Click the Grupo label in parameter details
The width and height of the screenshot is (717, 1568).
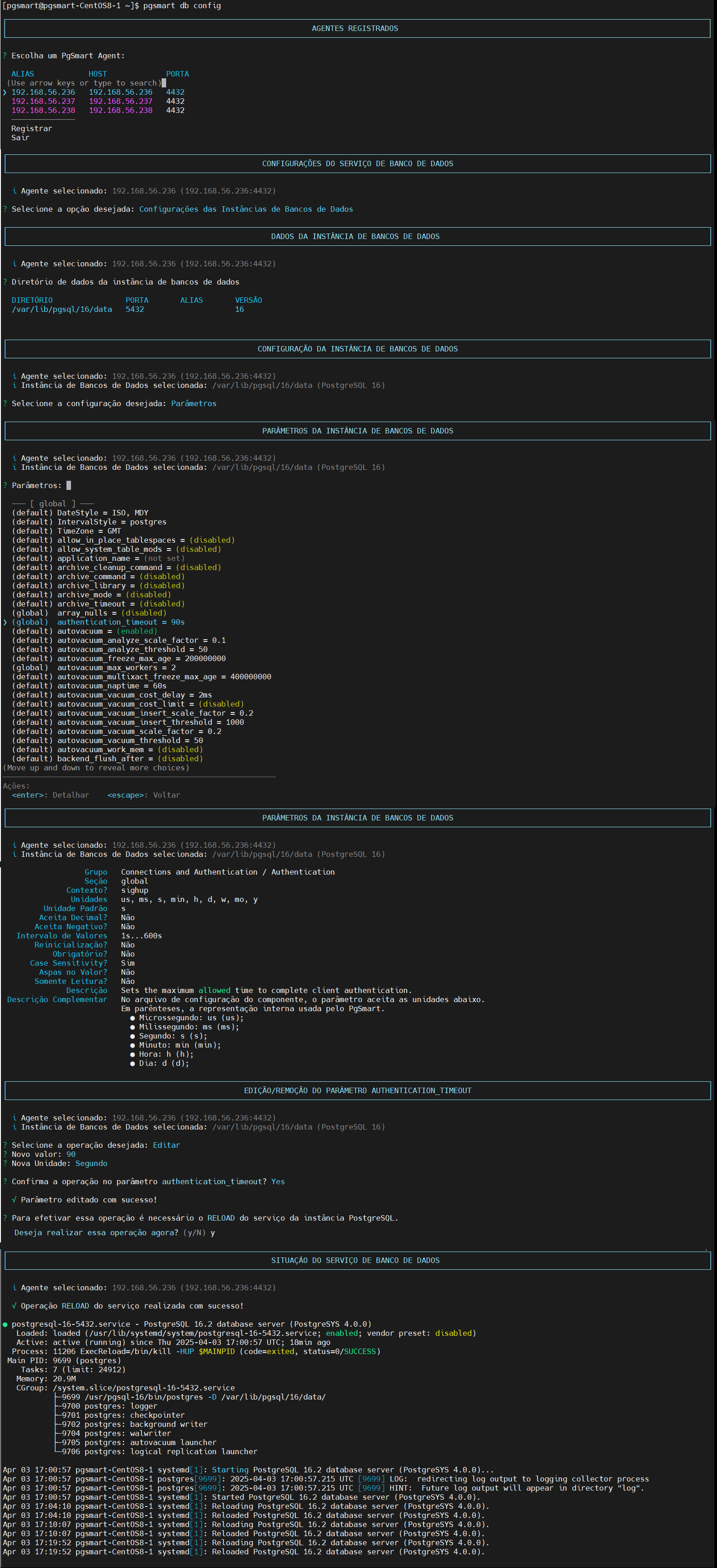96,872
